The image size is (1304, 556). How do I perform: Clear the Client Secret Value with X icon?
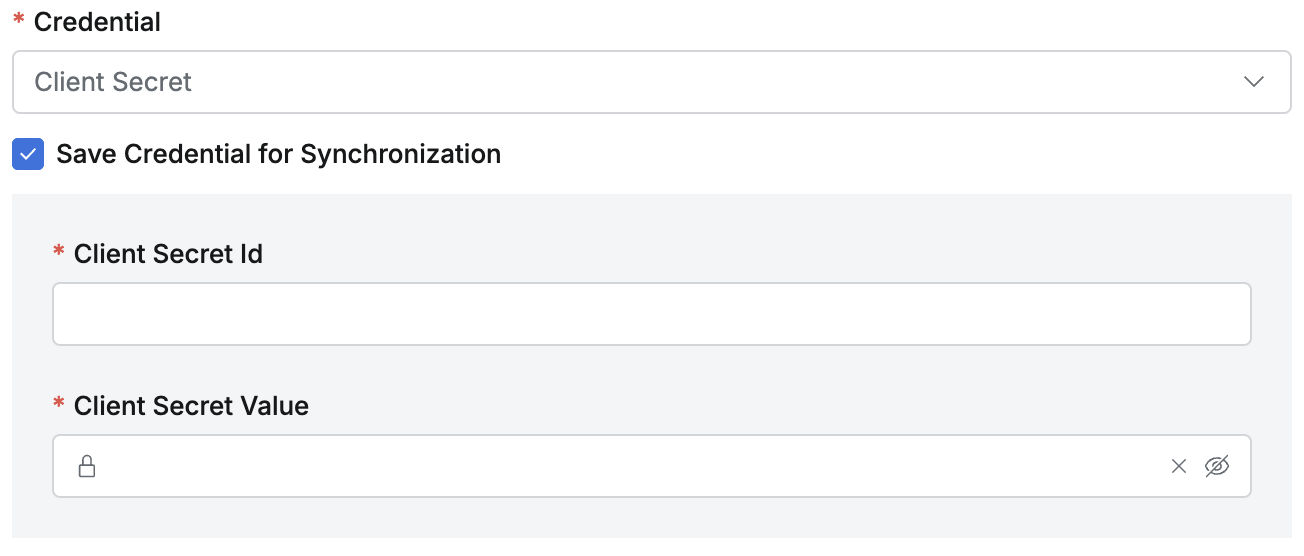(x=1179, y=466)
